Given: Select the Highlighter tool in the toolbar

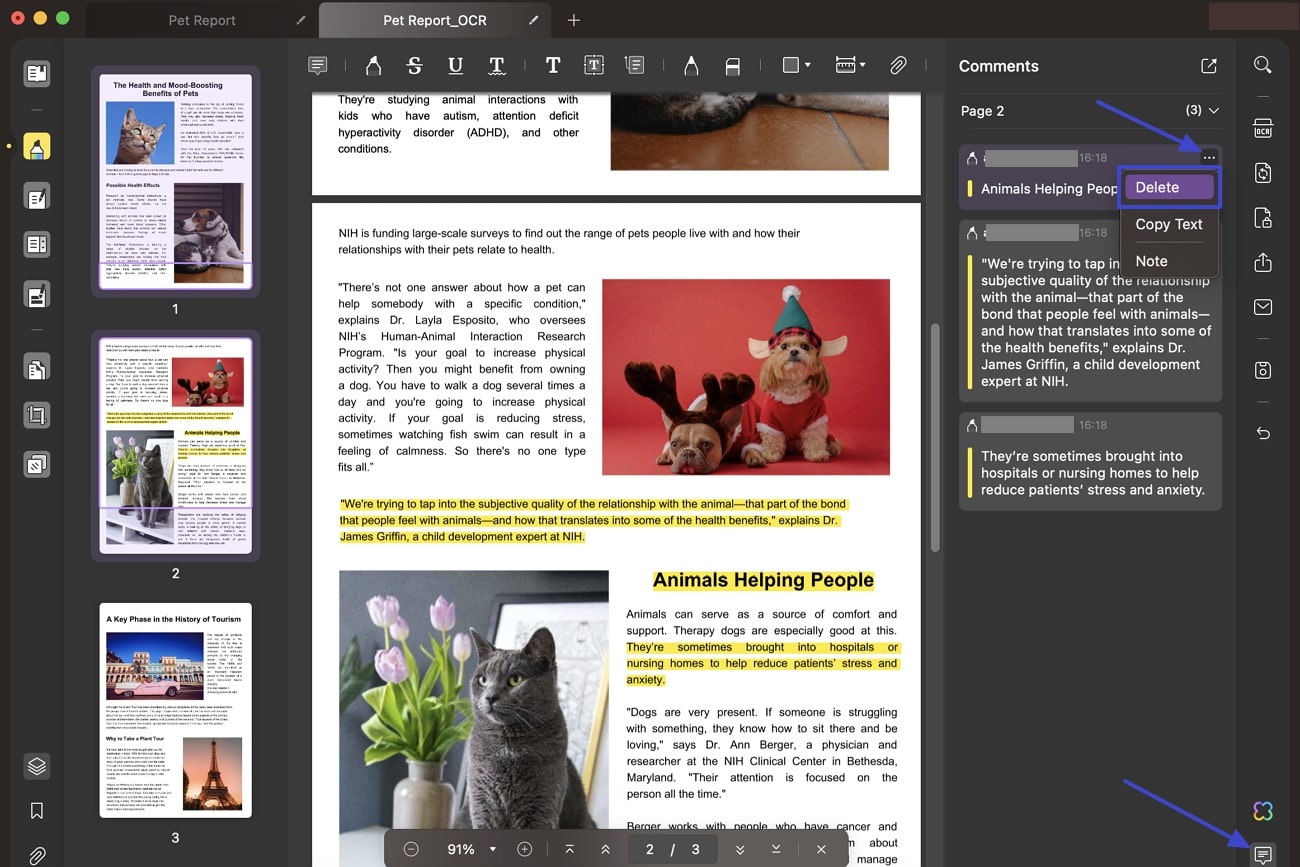Looking at the screenshot, I should (373, 65).
